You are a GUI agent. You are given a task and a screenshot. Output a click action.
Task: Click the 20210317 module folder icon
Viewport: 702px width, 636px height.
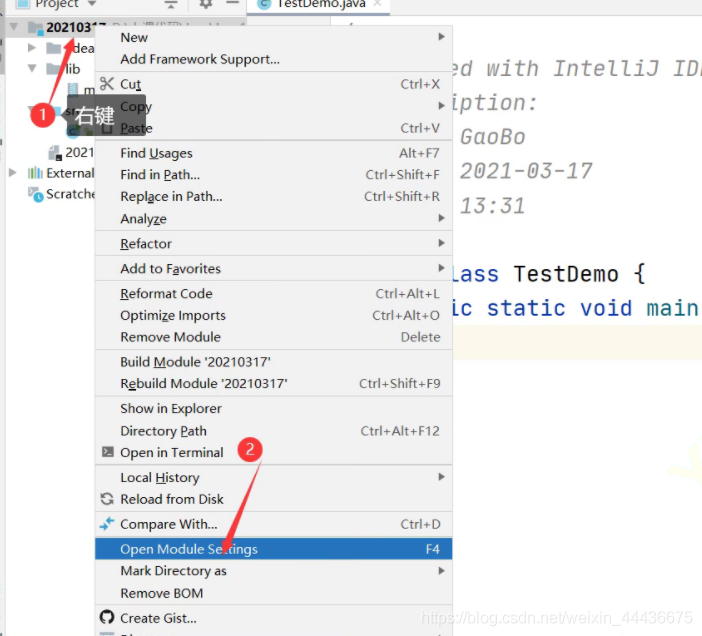coord(36,28)
